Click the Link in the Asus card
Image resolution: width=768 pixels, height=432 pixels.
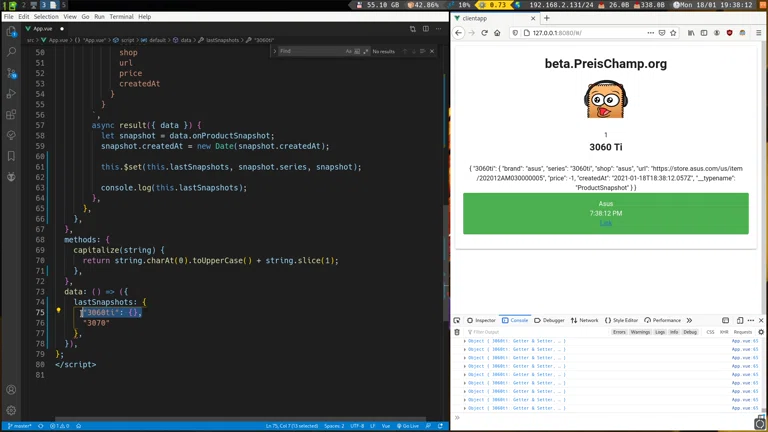[x=605, y=223]
